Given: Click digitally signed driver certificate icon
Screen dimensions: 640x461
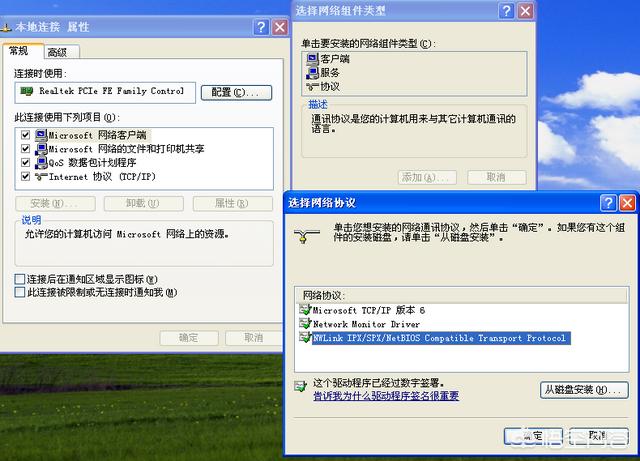Looking at the screenshot, I should click(x=300, y=386).
